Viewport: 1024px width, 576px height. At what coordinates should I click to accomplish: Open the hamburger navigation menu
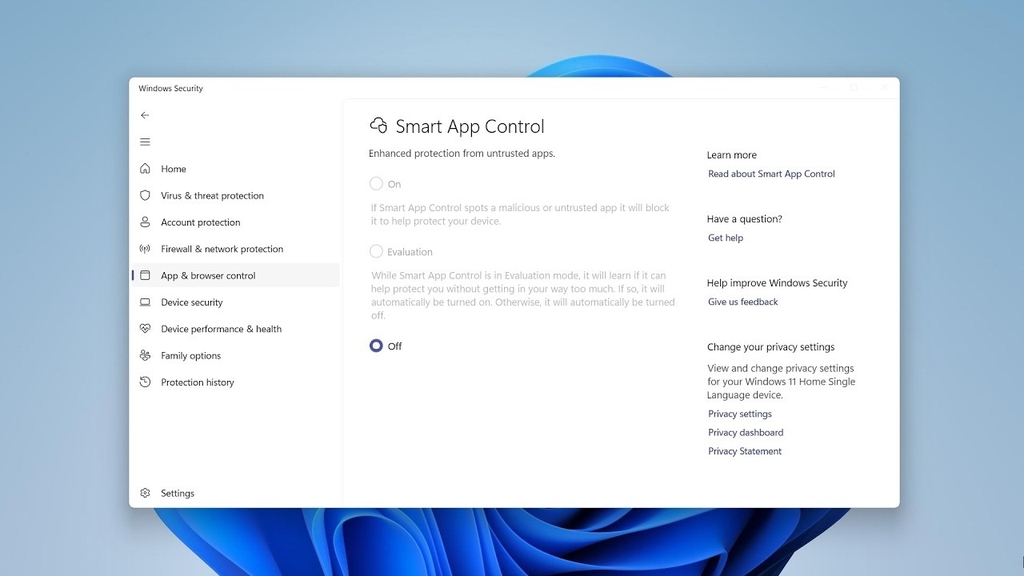(x=145, y=142)
